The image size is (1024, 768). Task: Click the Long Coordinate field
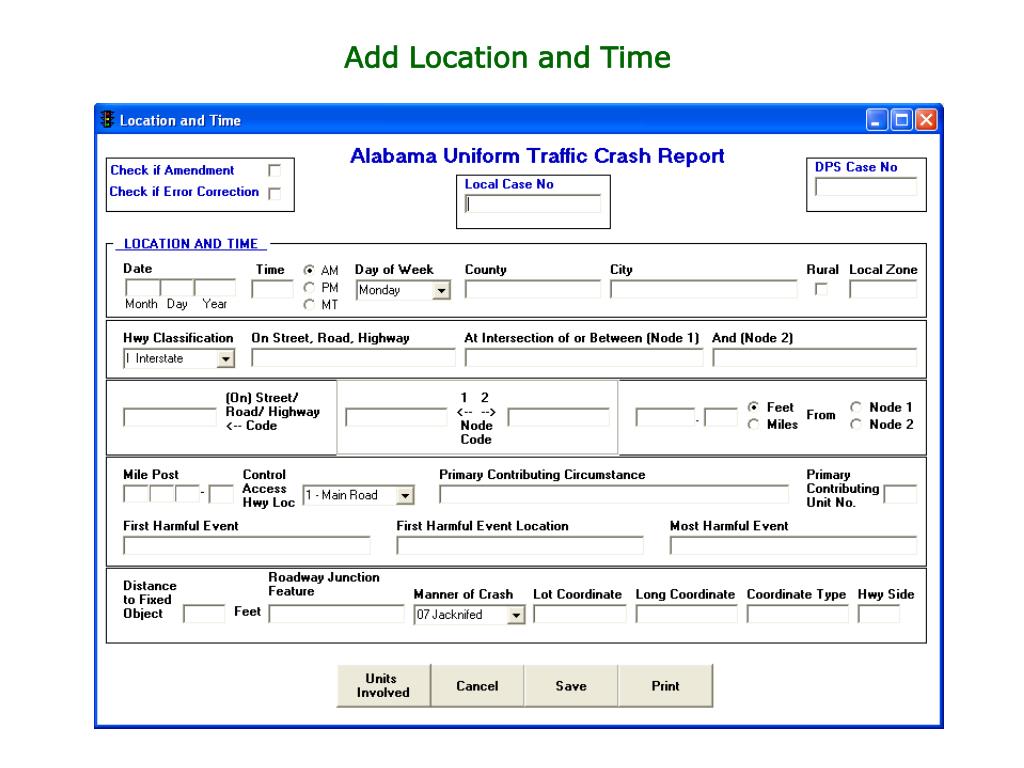pyautogui.click(x=686, y=614)
